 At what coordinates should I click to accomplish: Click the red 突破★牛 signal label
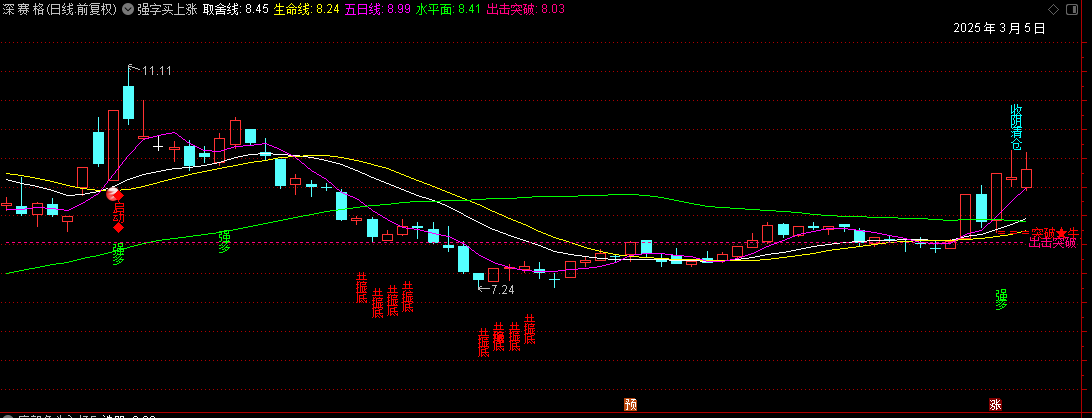tap(1054, 233)
